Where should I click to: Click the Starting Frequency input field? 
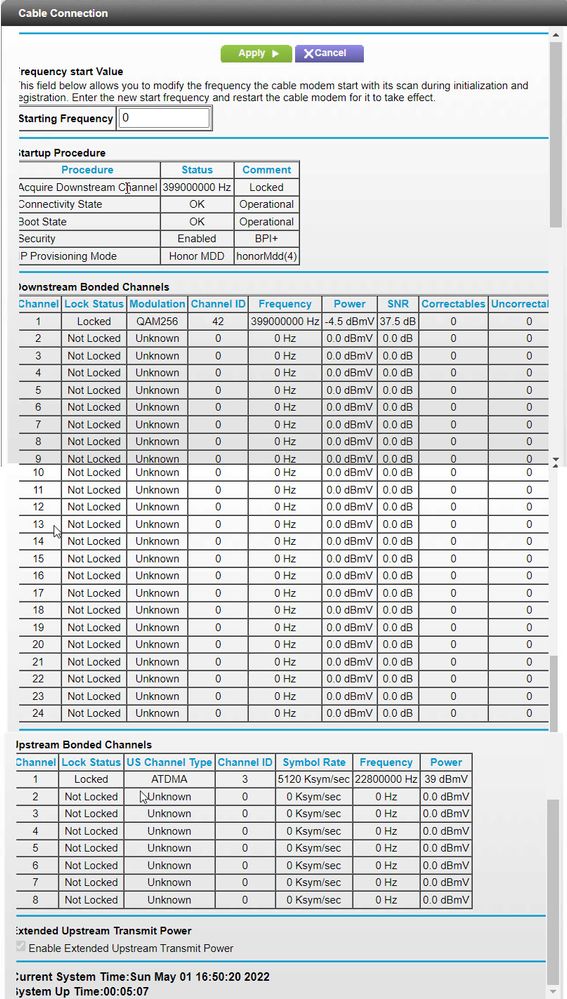(165, 119)
